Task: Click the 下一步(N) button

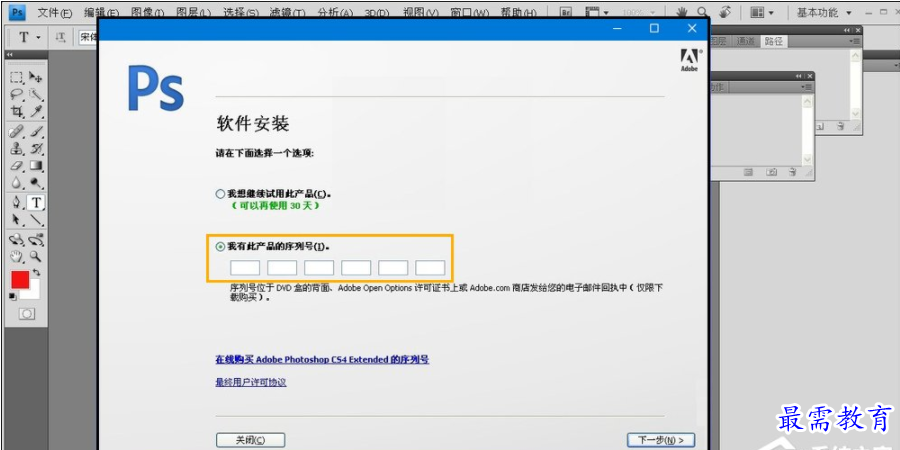Action: [x=661, y=440]
